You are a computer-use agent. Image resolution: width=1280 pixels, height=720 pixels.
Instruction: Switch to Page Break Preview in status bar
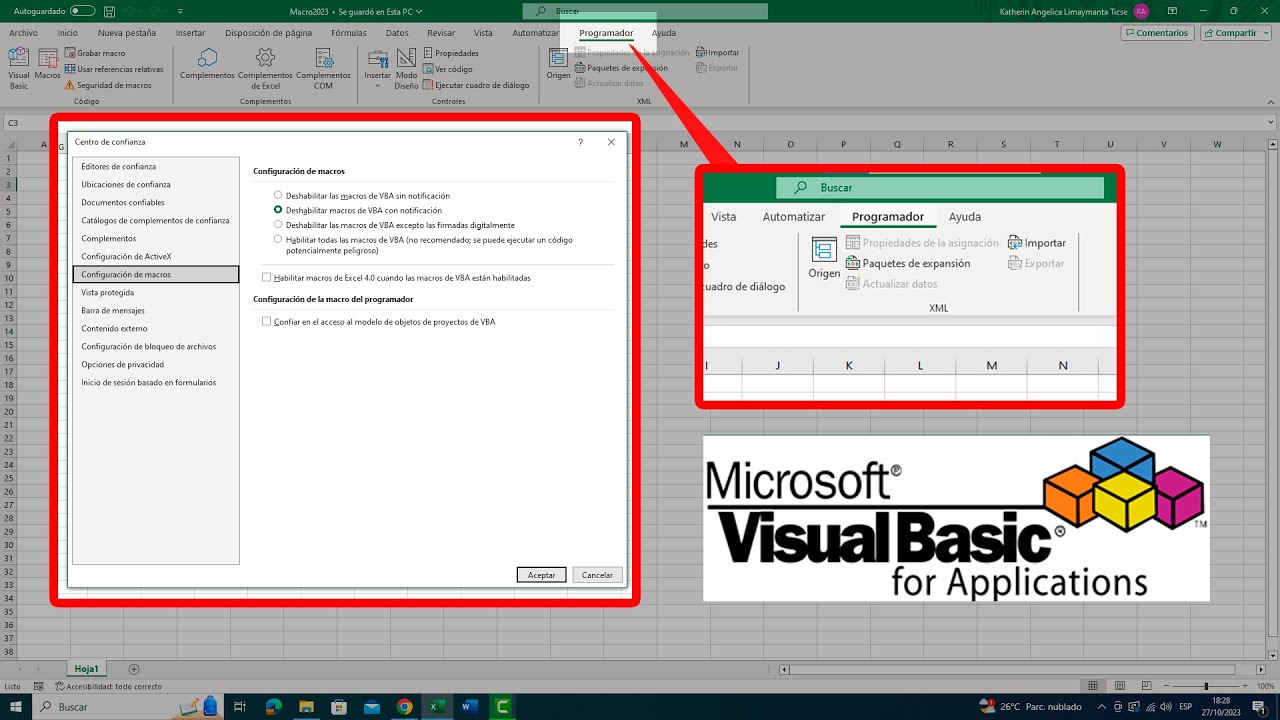(1146, 686)
